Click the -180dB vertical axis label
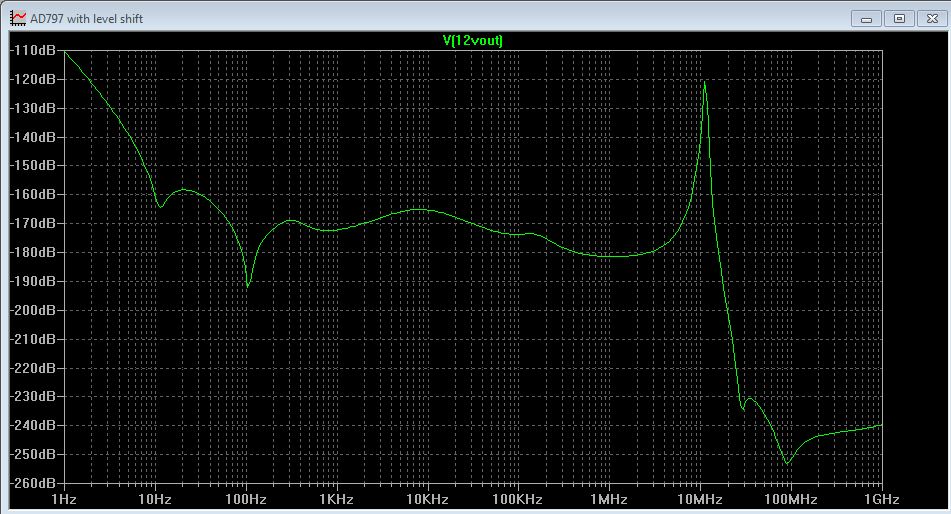951x514 pixels. click(33, 252)
